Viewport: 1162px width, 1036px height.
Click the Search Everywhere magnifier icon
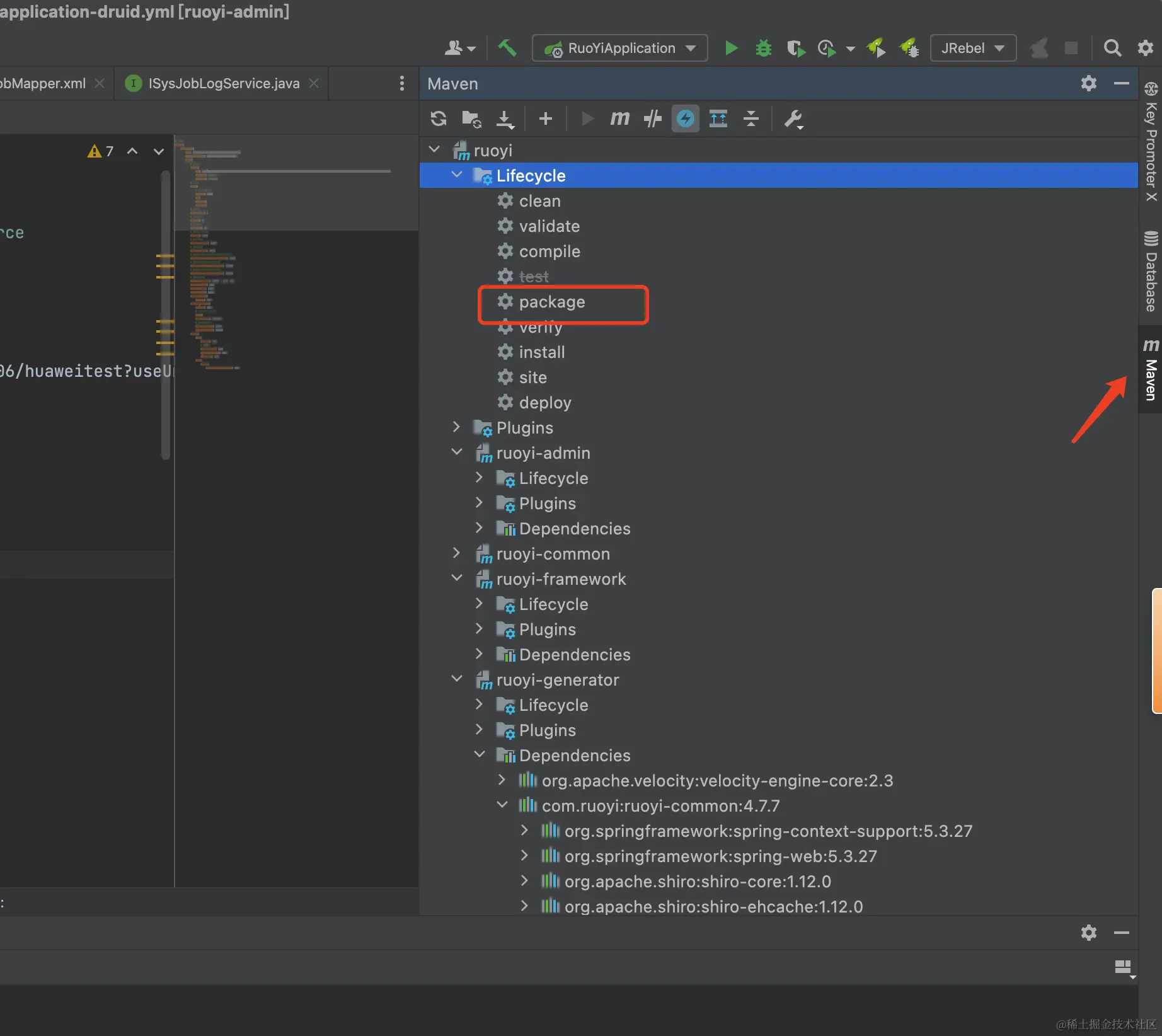pos(1112,48)
